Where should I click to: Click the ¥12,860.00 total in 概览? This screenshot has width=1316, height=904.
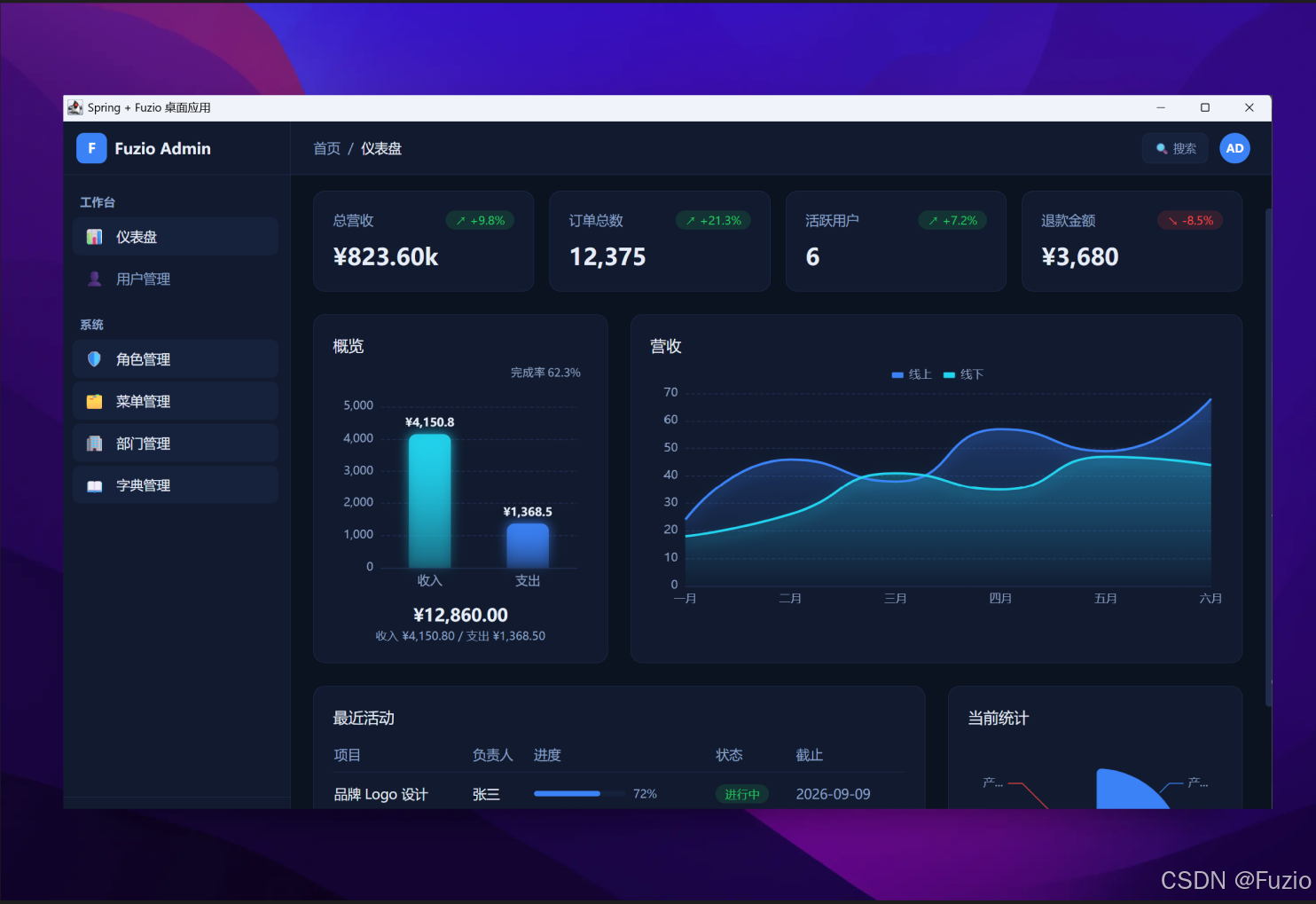(460, 615)
